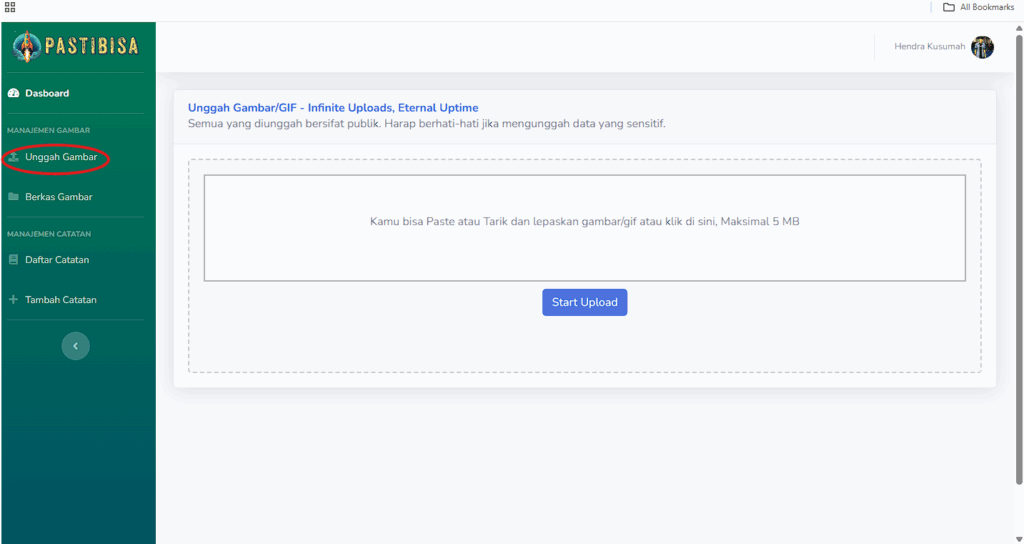Open the Hendra Kusumah user dropdown

944,47
